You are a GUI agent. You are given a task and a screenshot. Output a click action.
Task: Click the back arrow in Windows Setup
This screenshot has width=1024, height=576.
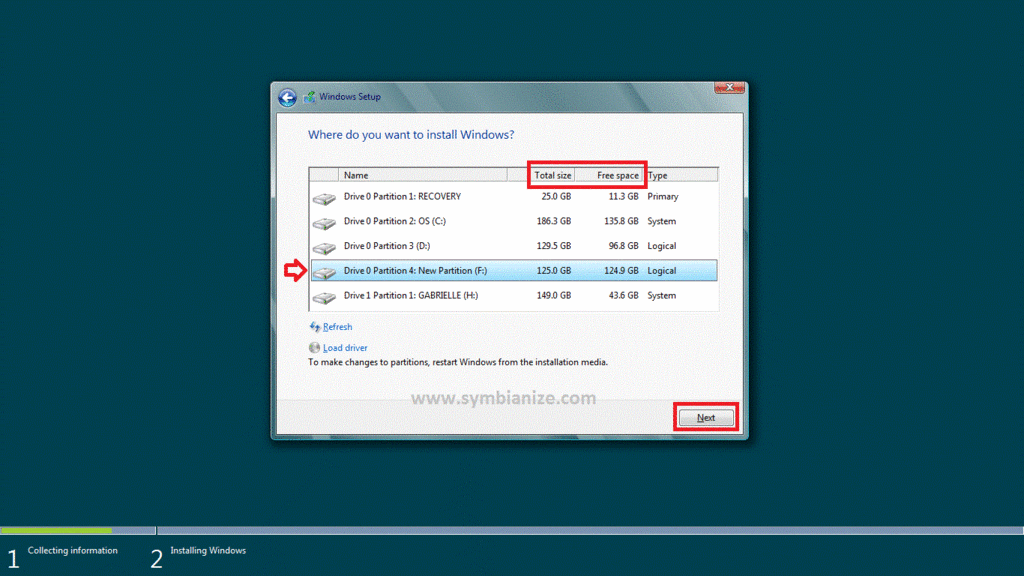point(287,97)
